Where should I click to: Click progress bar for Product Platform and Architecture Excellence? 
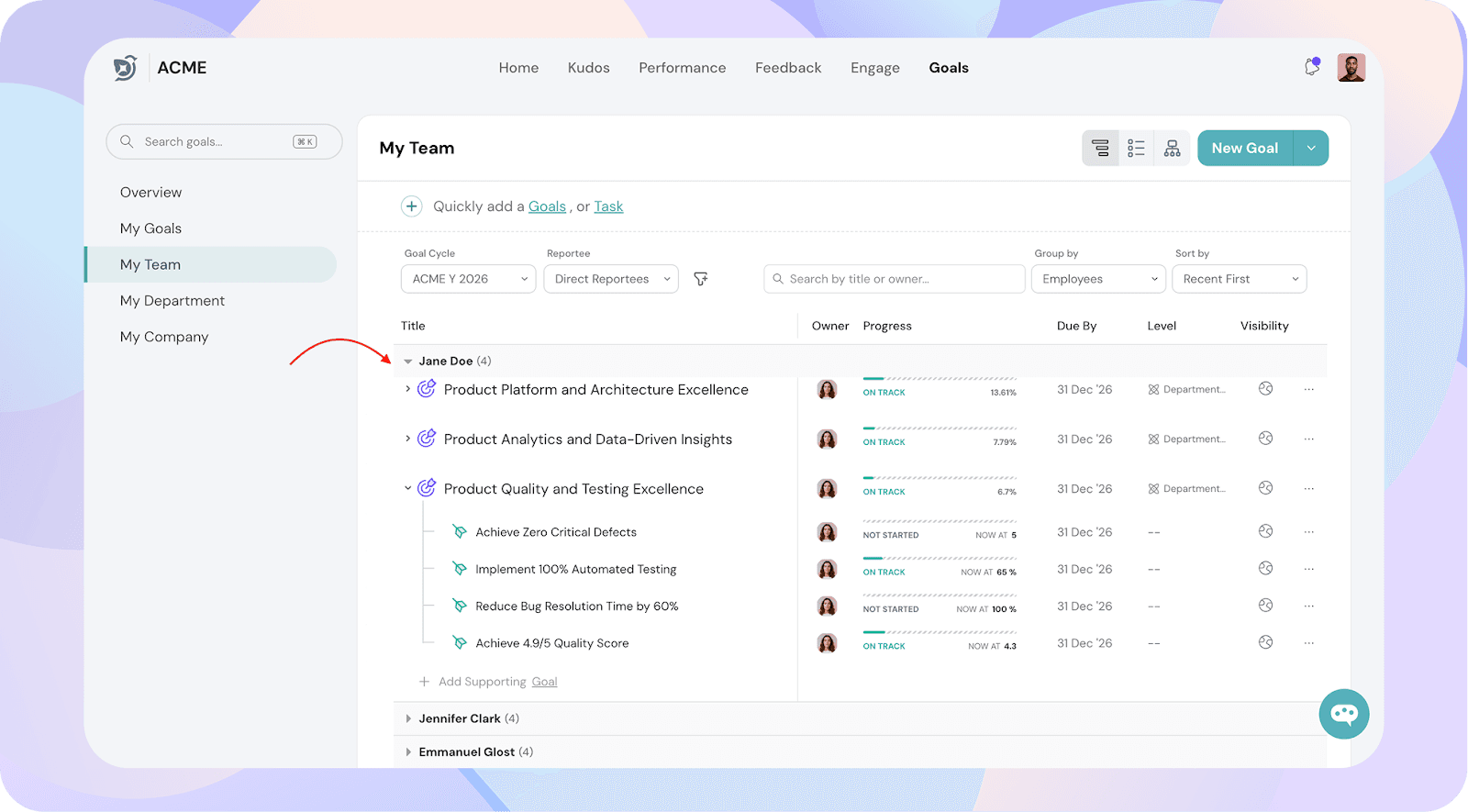coord(940,378)
